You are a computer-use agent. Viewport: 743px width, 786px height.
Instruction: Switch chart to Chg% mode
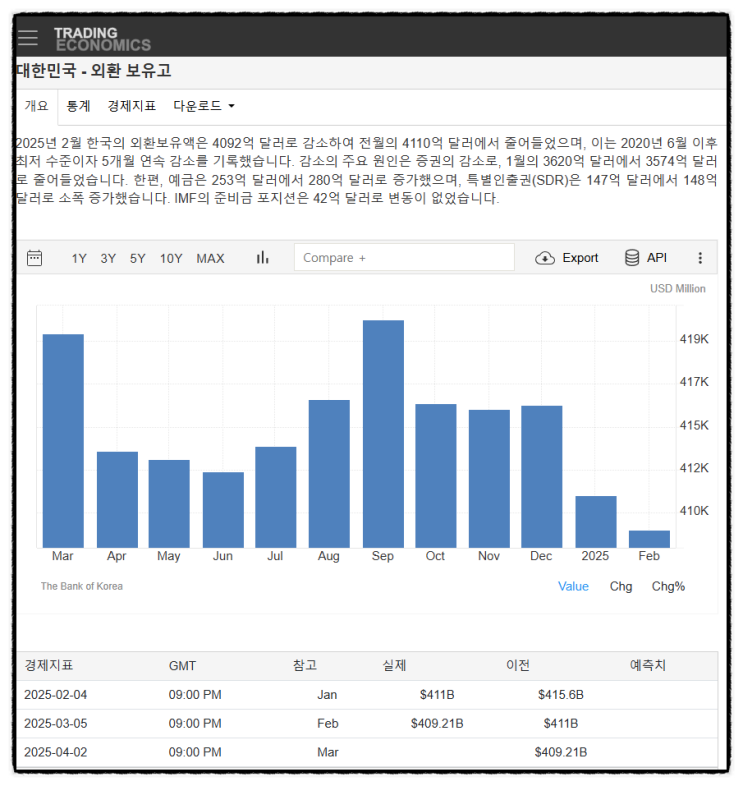click(668, 586)
